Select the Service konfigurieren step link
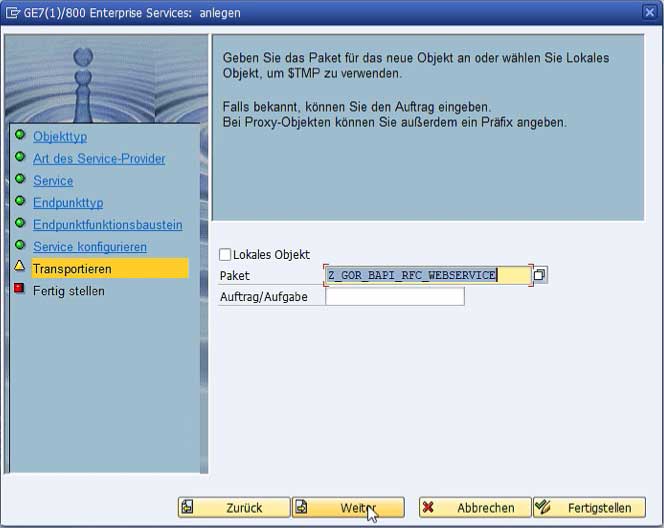This screenshot has height=528, width=664. 89,247
